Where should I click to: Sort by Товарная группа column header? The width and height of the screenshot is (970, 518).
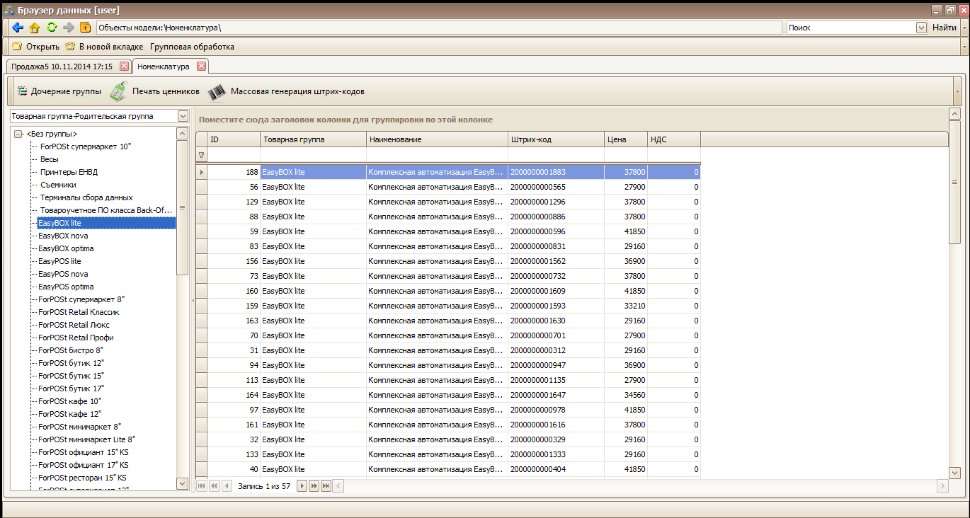tap(313, 139)
